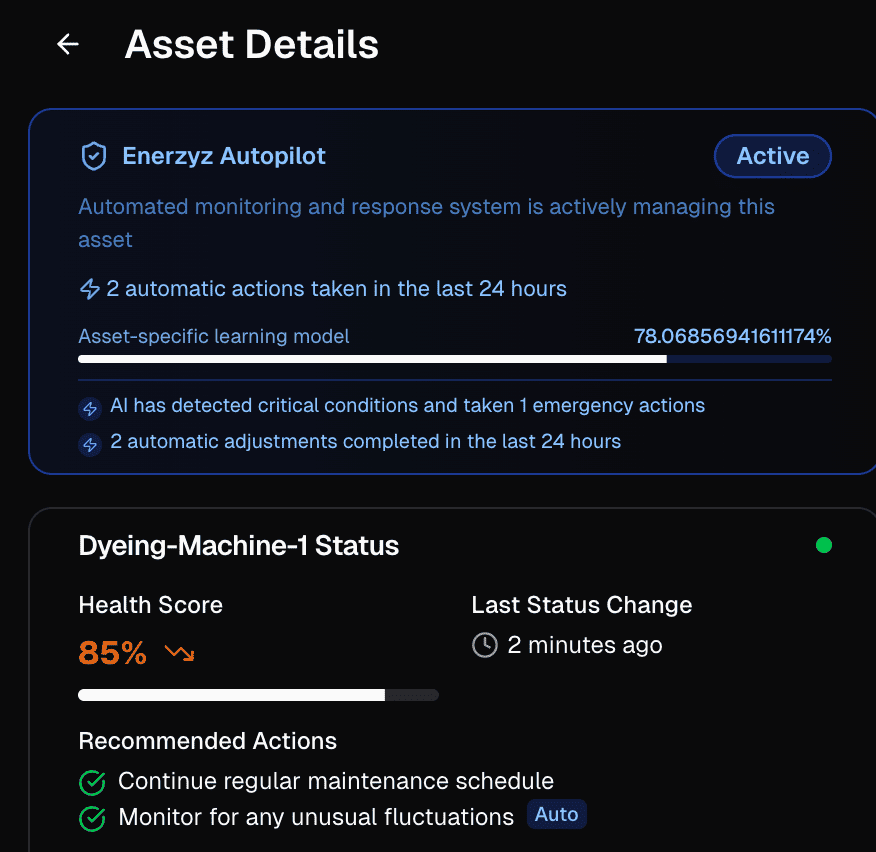Viewport: 876px width, 852px height.
Task: Click the Asset Details page title
Action: [251, 44]
